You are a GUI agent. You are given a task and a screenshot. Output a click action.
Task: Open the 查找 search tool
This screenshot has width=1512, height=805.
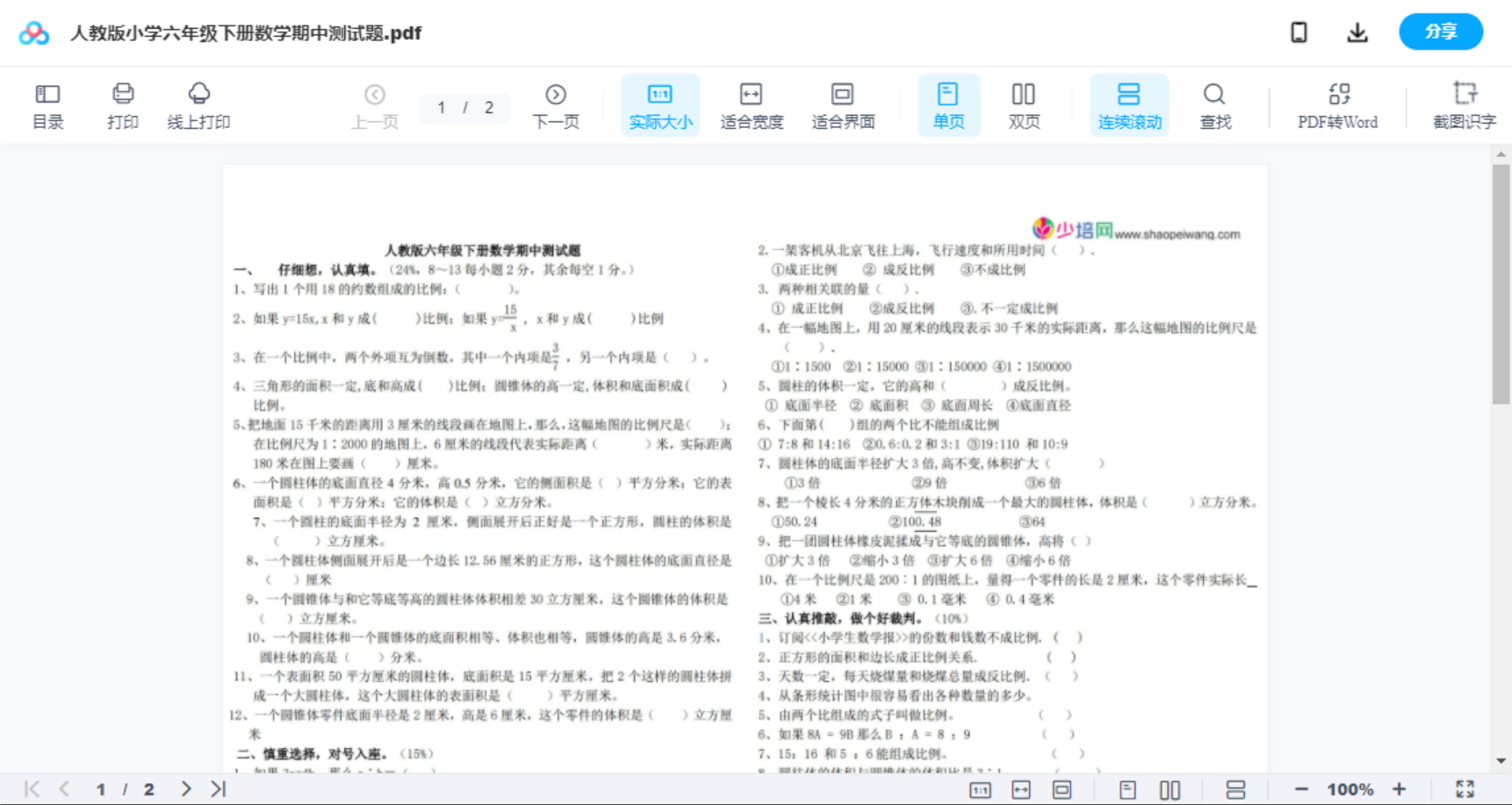point(1213,104)
